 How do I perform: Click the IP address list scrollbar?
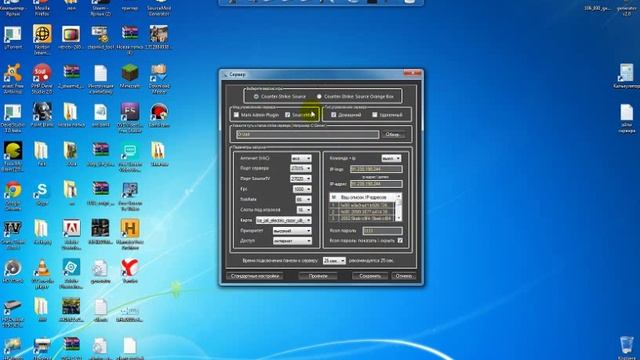click(399, 208)
